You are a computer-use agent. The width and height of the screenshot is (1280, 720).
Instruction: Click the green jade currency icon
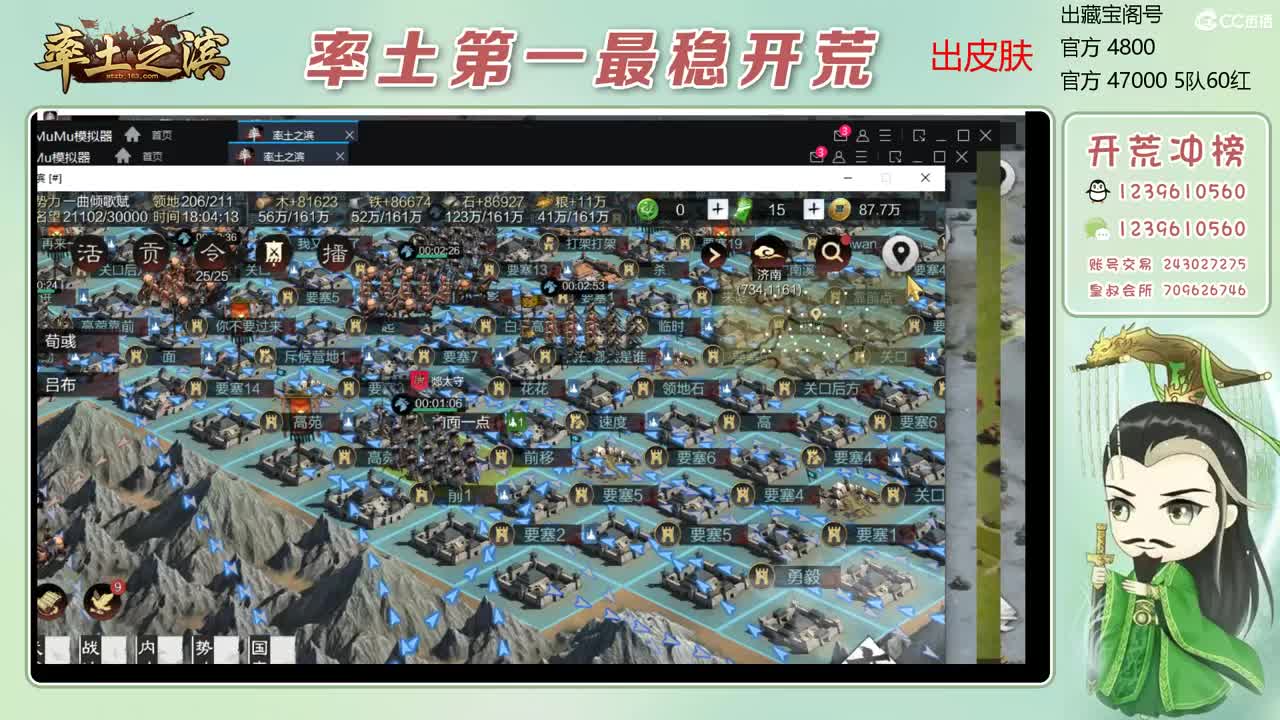(648, 209)
